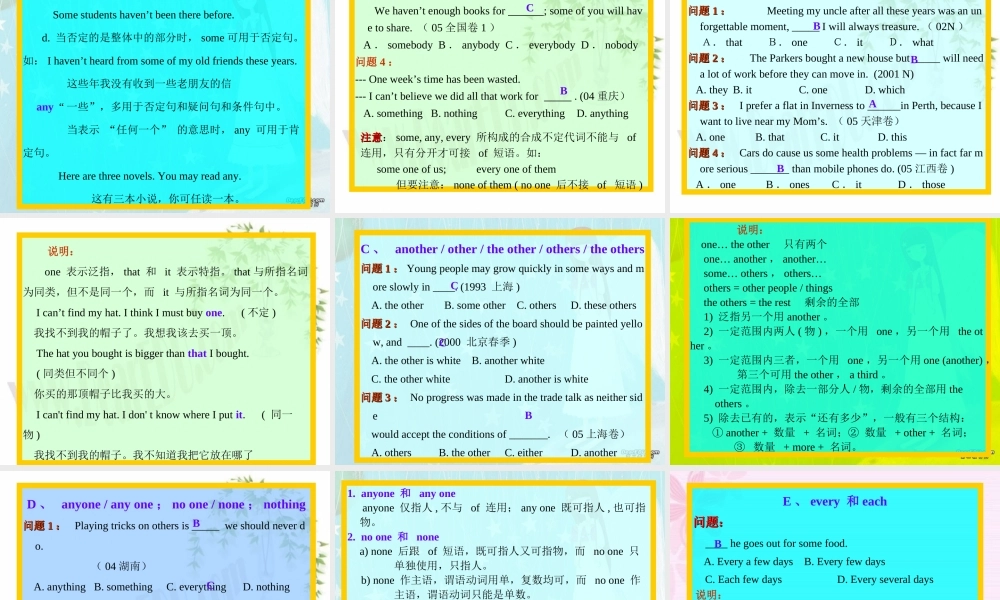Viewport: 1000px width, 600px height.
Task: Click the option 'C. Each few days'
Action: [x=743, y=580]
